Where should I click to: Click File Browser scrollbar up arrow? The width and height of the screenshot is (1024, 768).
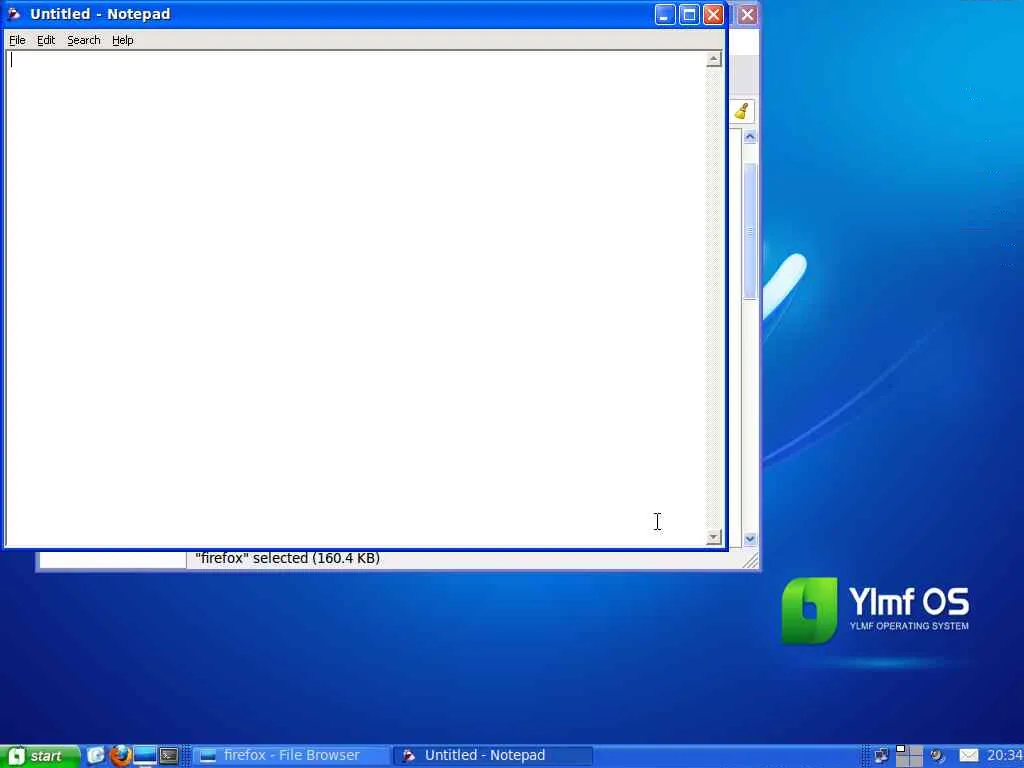pos(750,136)
